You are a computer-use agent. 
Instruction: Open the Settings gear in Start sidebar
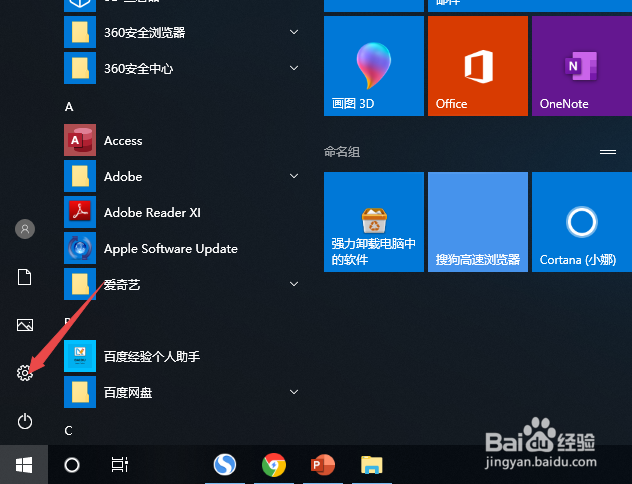click(x=25, y=373)
